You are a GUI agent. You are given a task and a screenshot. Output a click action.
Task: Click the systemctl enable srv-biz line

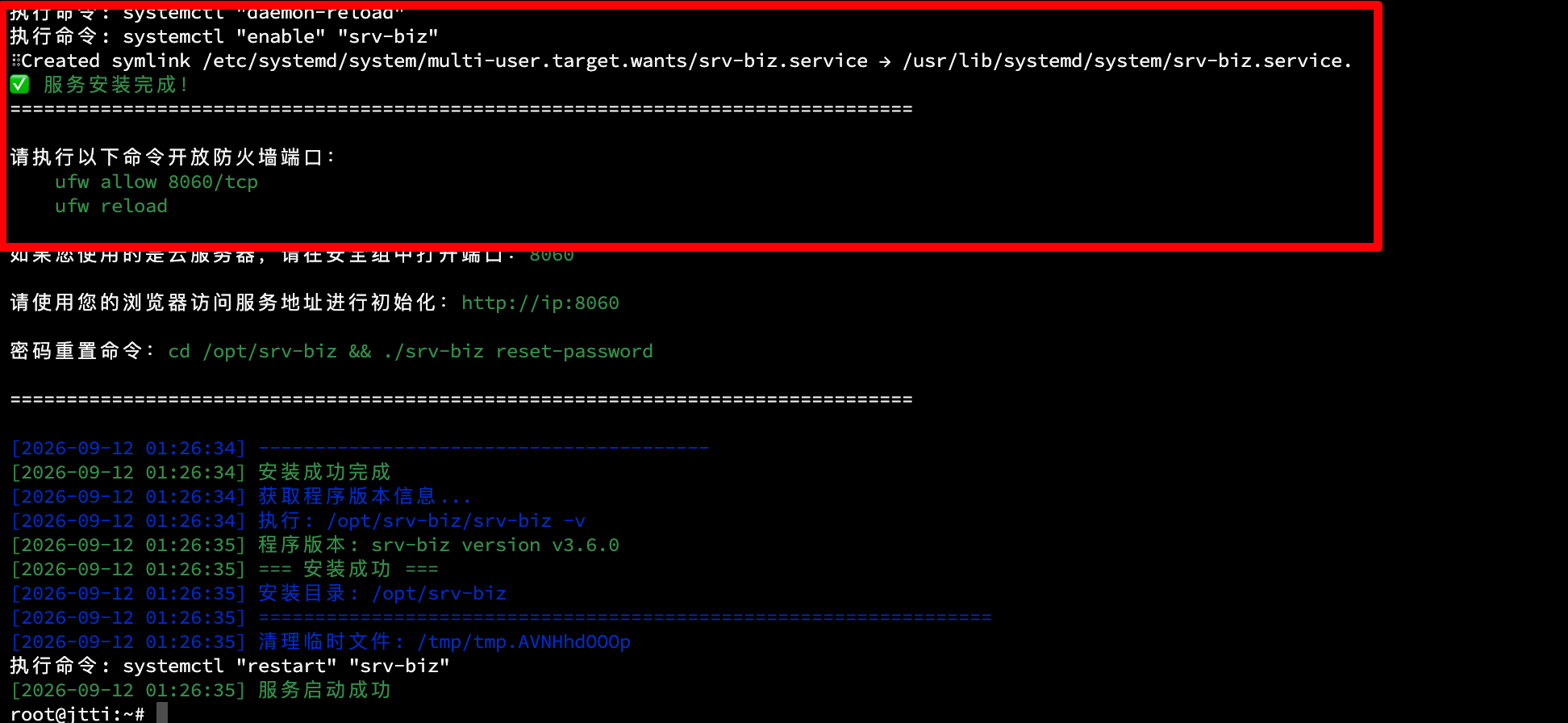tap(224, 36)
